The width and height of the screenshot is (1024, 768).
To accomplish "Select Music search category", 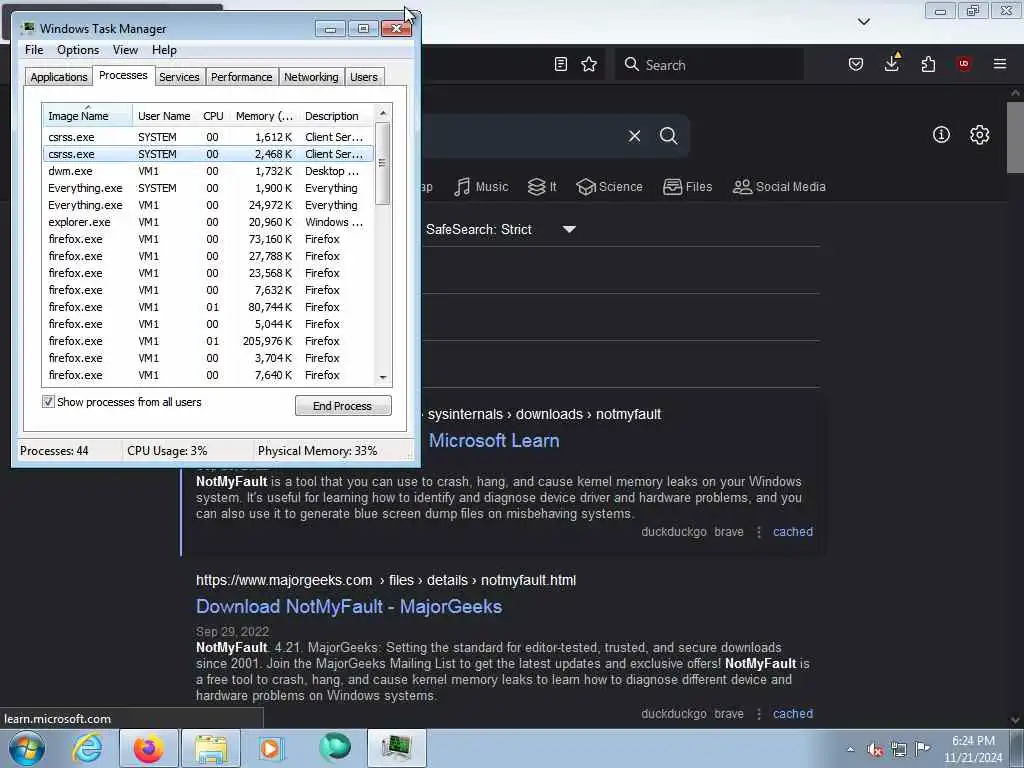I will coord(481,187).
